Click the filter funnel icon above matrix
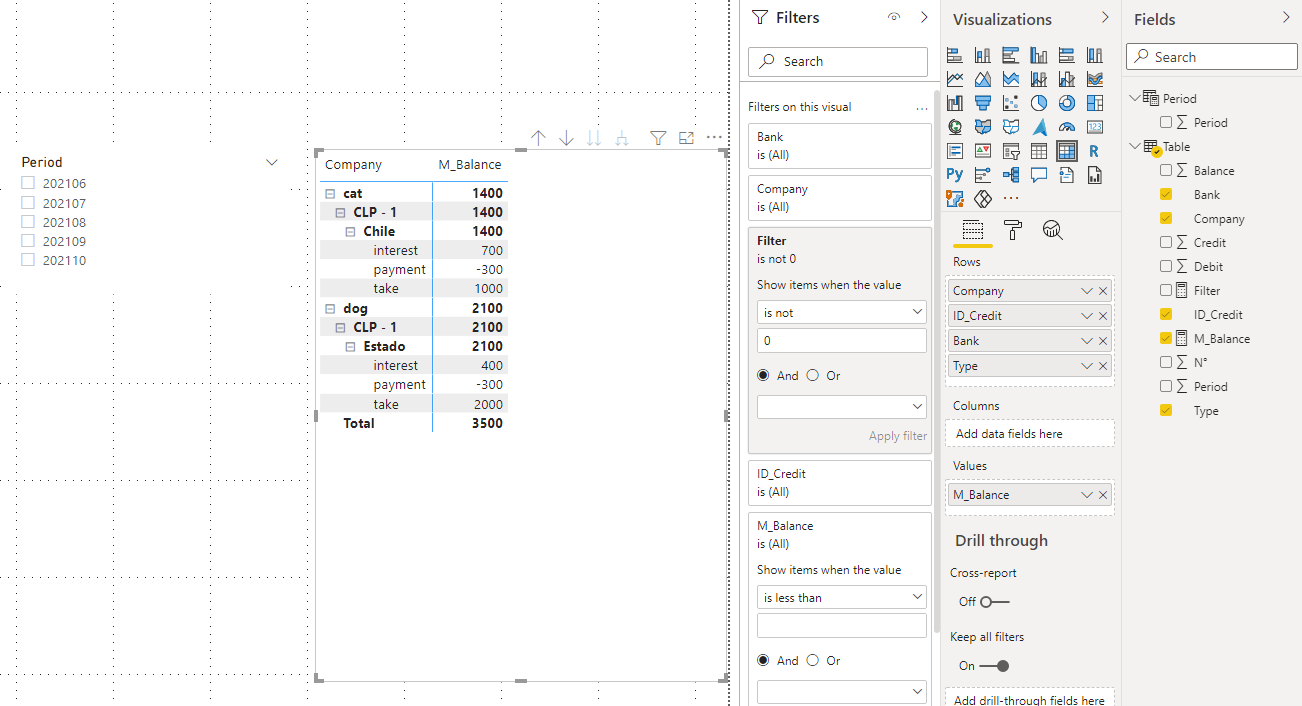The width and height of the screenshot is (1302, 706). click(658, 138)
